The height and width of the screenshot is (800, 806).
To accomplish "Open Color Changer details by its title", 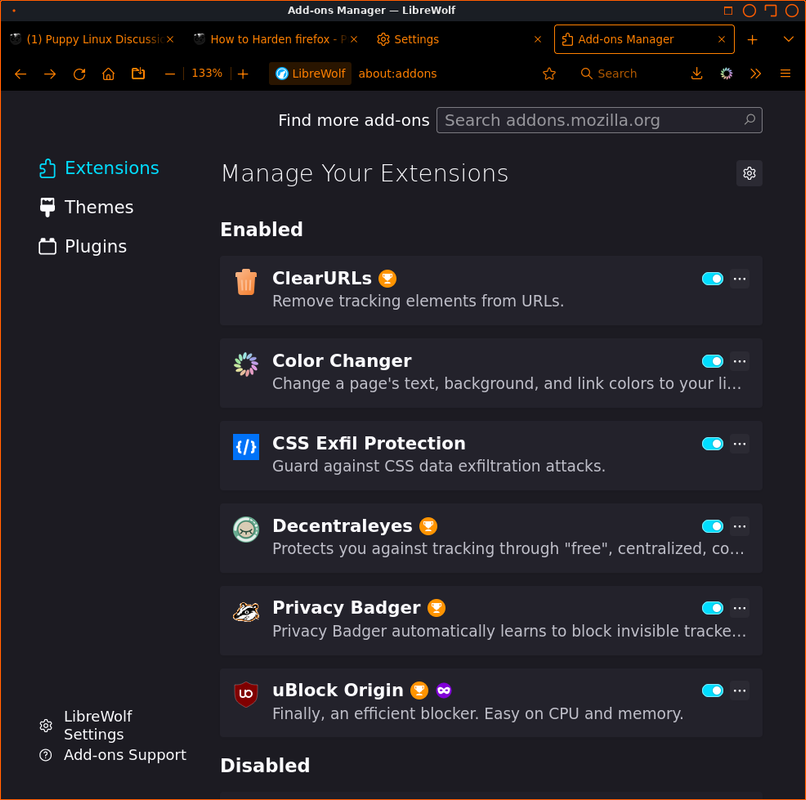I will (342, 361).
